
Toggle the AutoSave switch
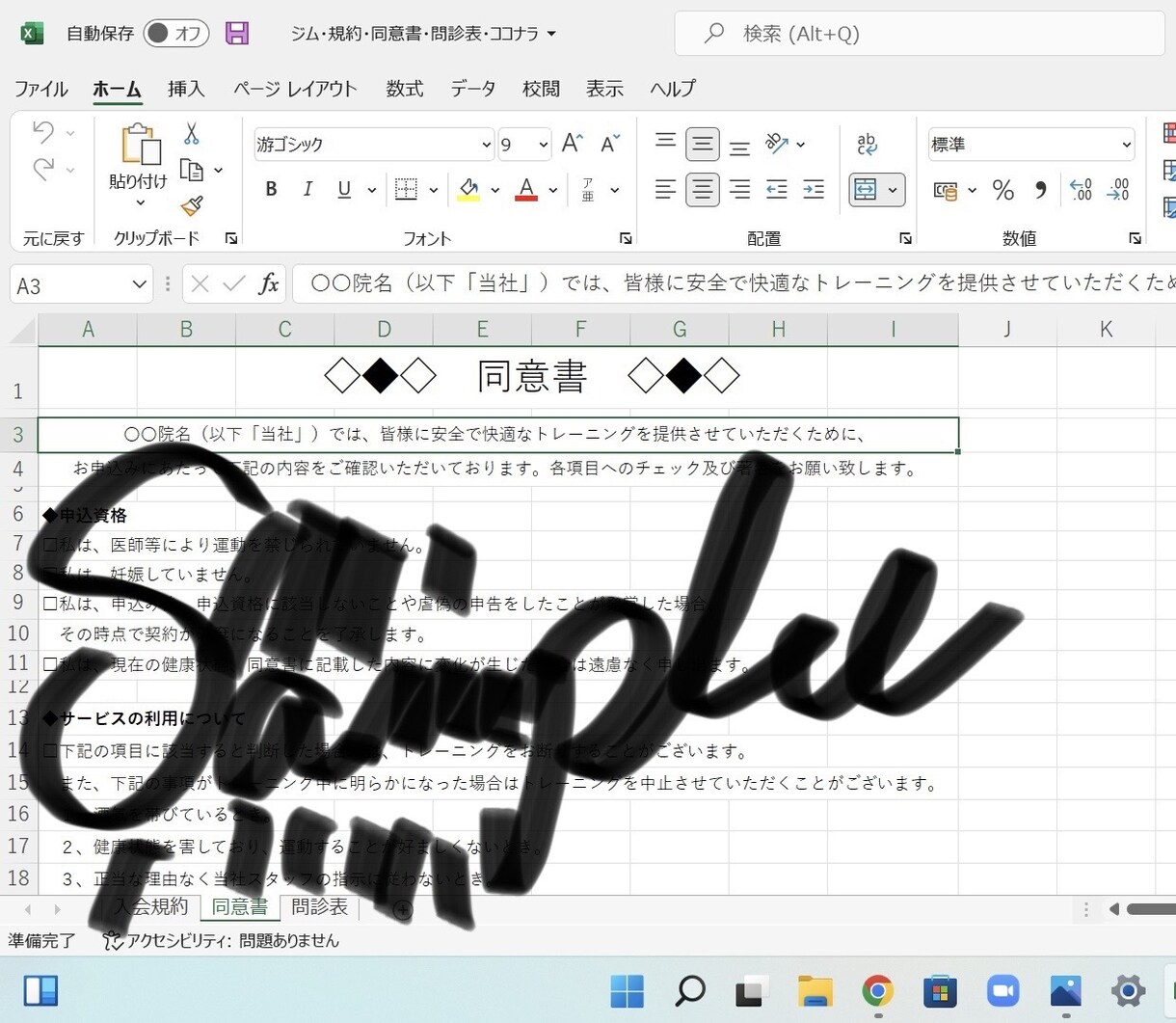pos(176,34)
